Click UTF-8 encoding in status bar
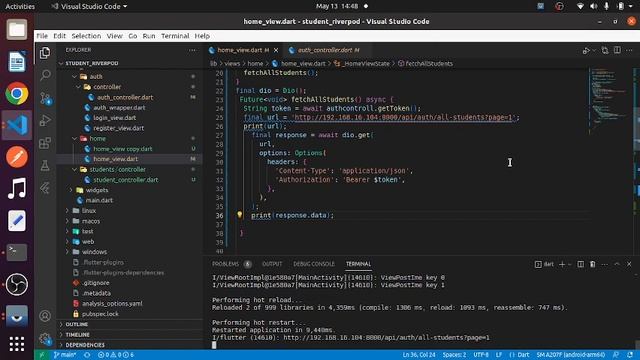The width and height of the screenshot is (640, 360). pos(481,355)
